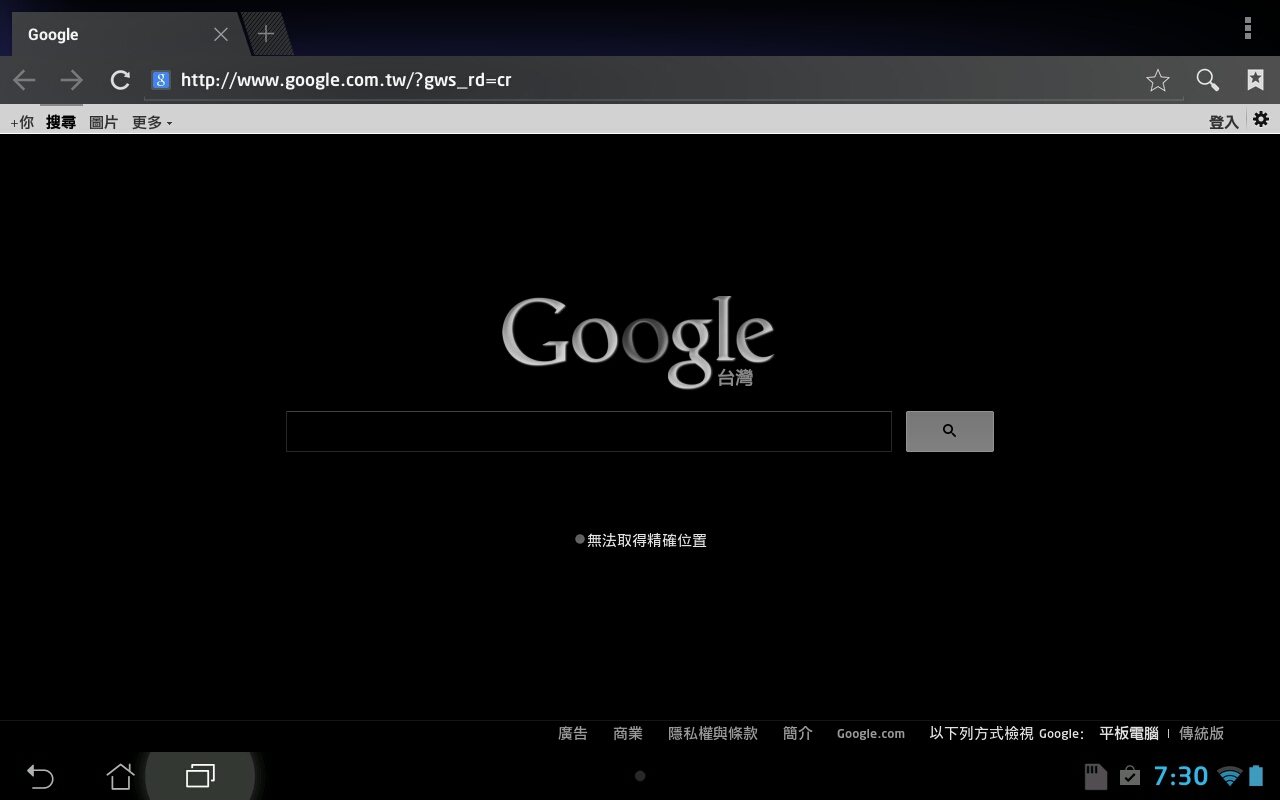1280x800 pixels.
Task: Select the 搜尋 menu item
Action: coord(61,122)
